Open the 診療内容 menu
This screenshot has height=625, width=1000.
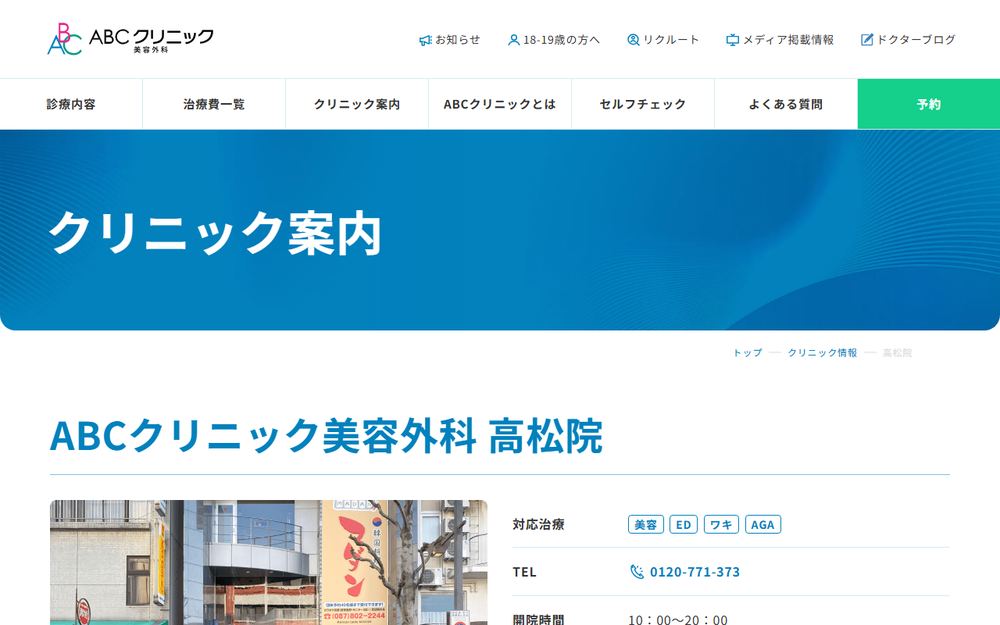click(71, 104)
